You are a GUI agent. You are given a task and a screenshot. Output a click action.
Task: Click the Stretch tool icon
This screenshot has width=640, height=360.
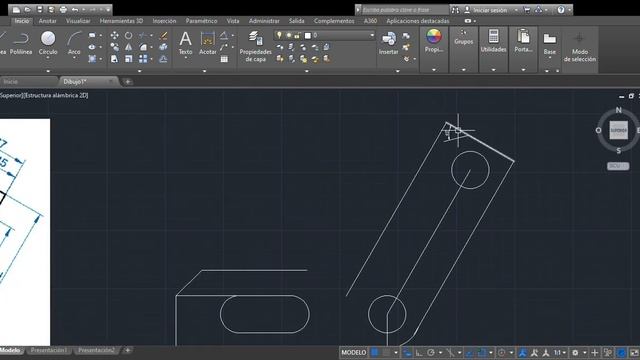point(114,59)
